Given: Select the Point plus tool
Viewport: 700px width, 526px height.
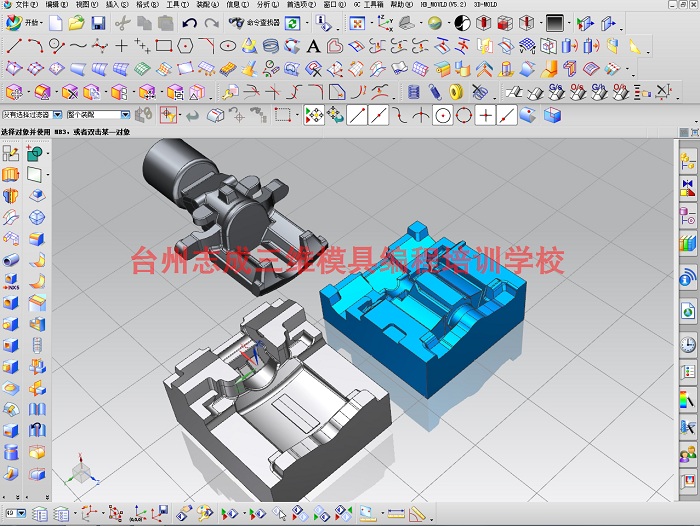Looking at the screenshot, I should point(121,46).
